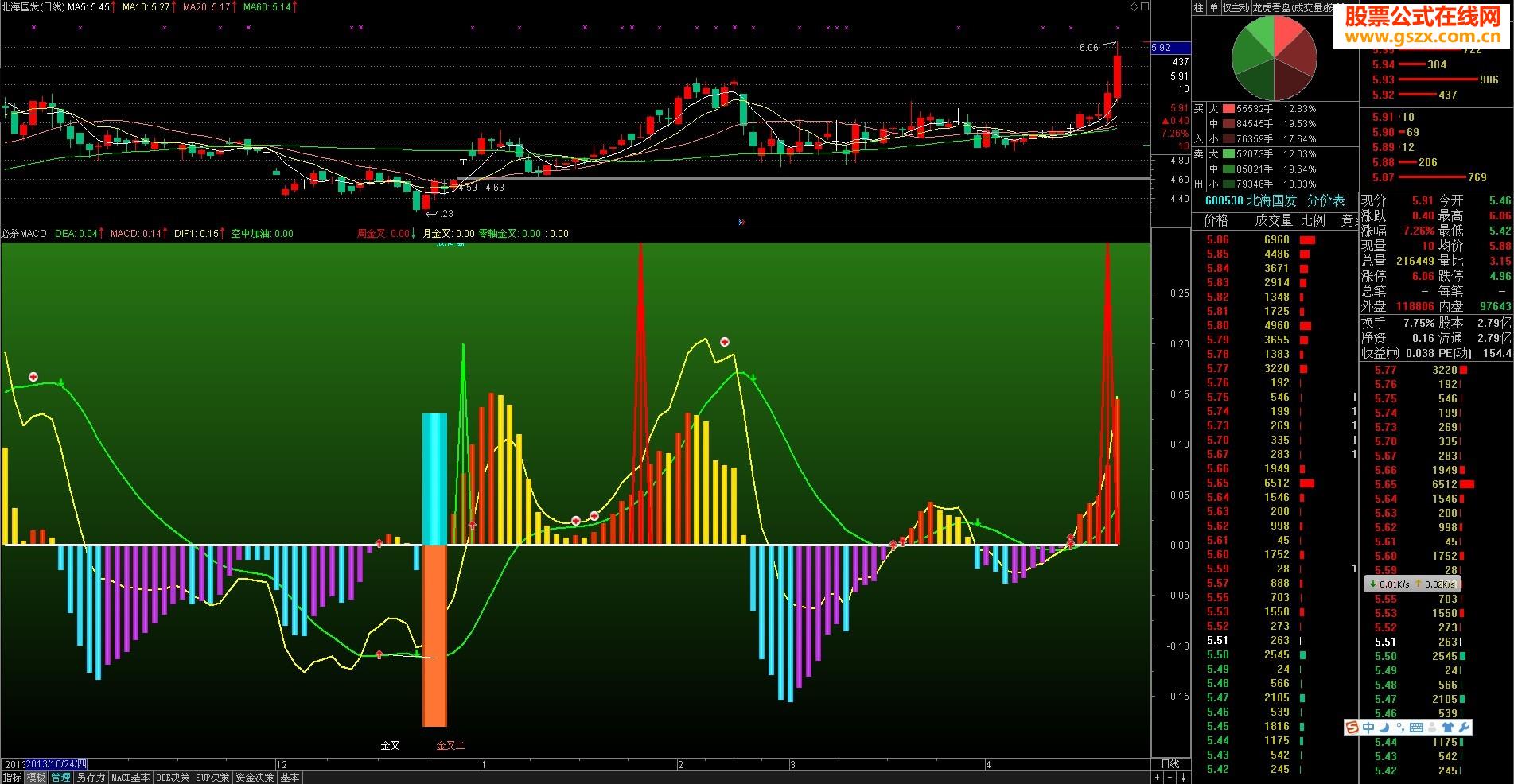Click the 周金叉 indicator label
The image size is (1514, 784).
pos(383,234)
